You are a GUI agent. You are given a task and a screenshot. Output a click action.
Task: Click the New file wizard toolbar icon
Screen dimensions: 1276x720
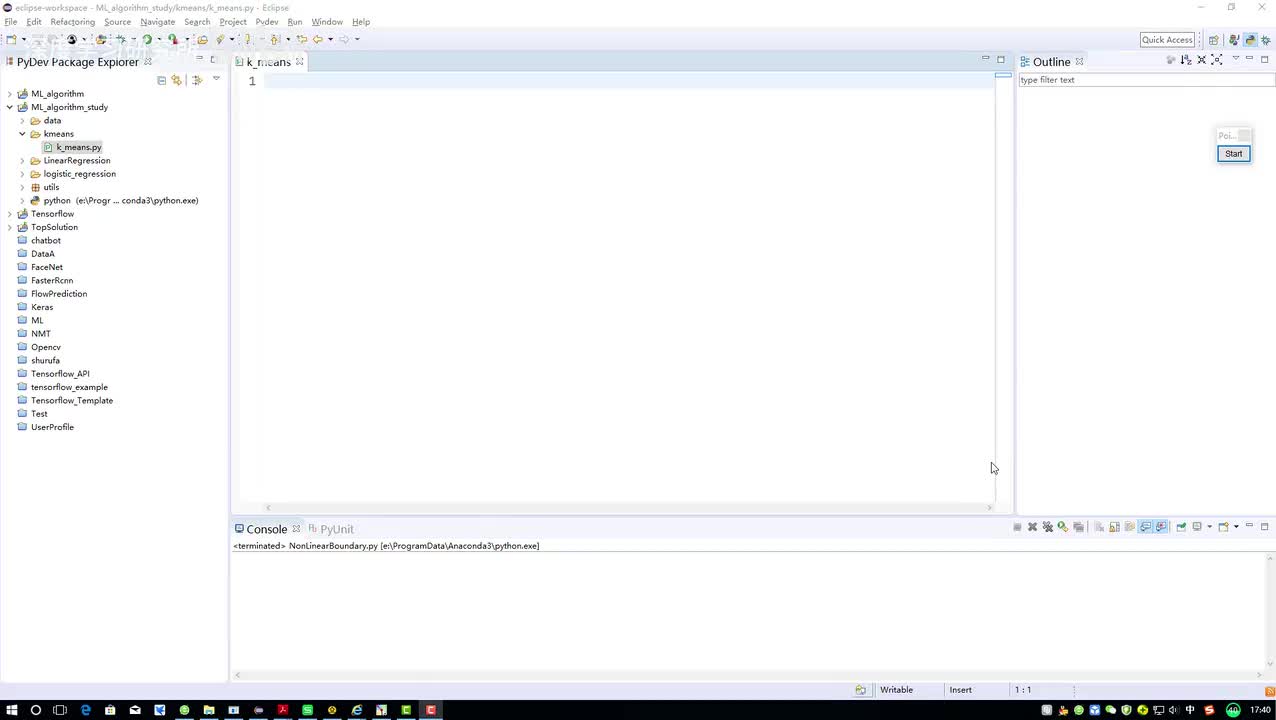pos(12,40)
